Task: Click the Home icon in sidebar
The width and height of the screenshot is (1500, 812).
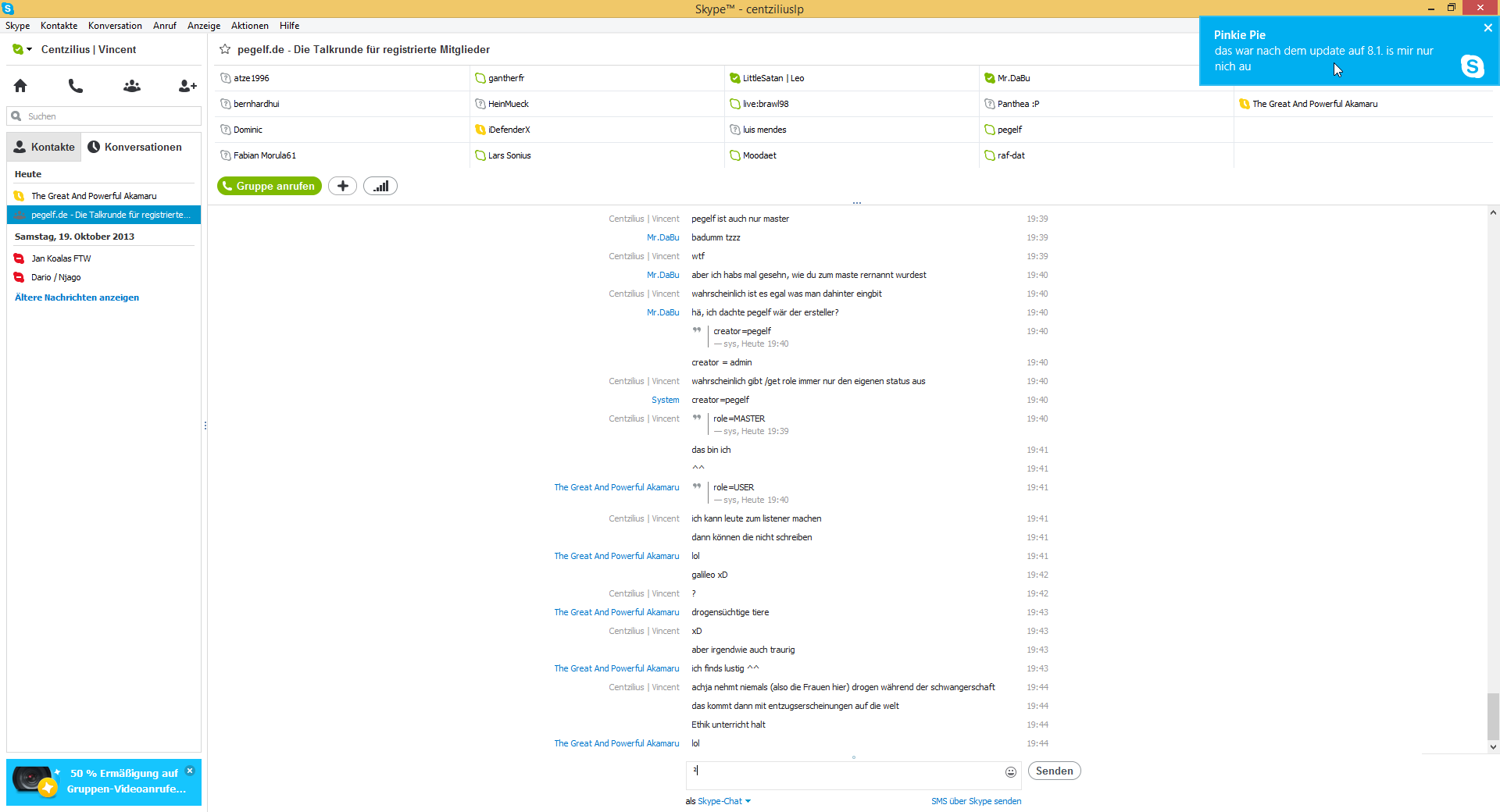Action: coord(20,86)
